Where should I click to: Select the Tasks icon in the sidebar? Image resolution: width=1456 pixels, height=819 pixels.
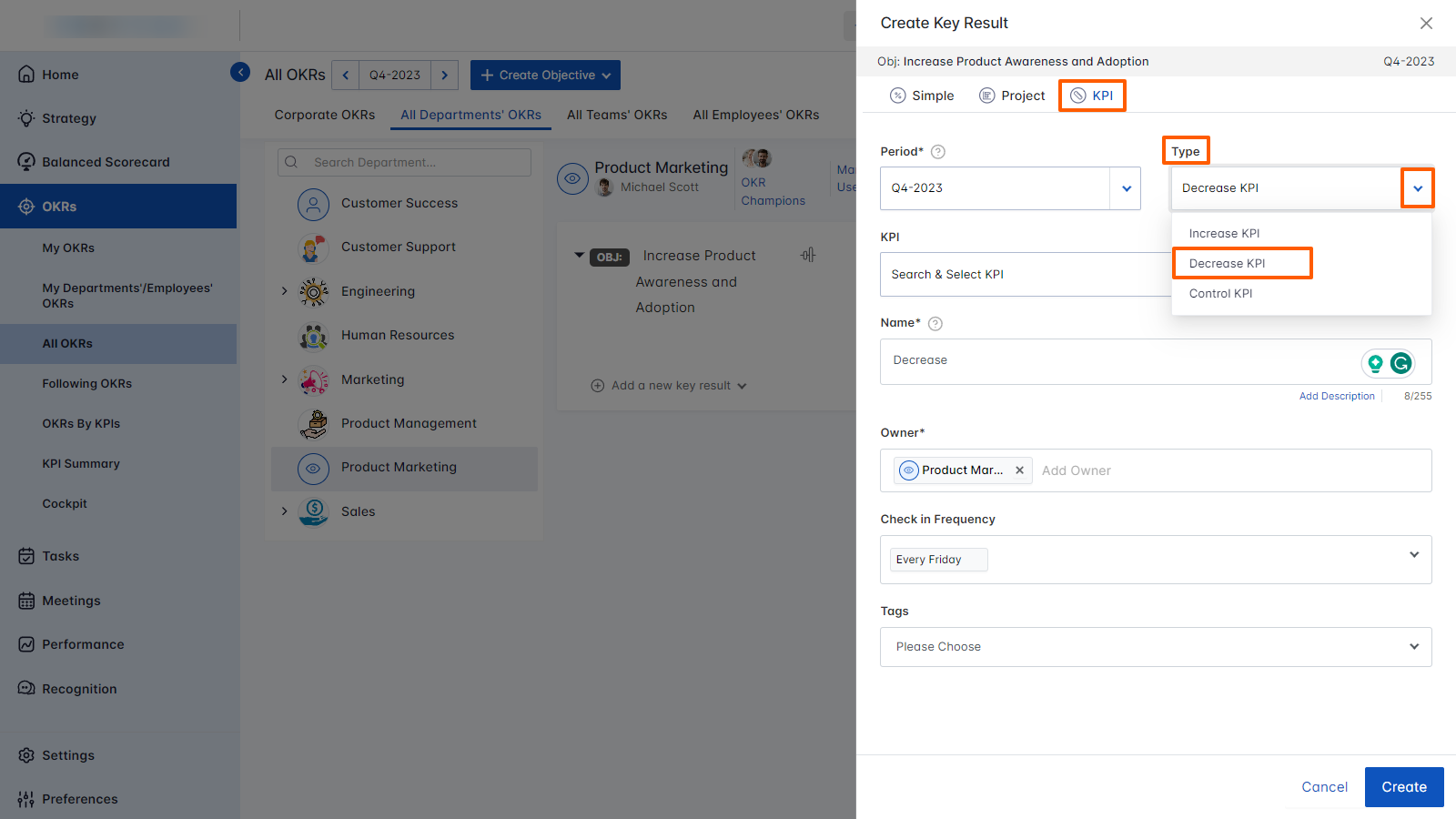pos(26,555)
